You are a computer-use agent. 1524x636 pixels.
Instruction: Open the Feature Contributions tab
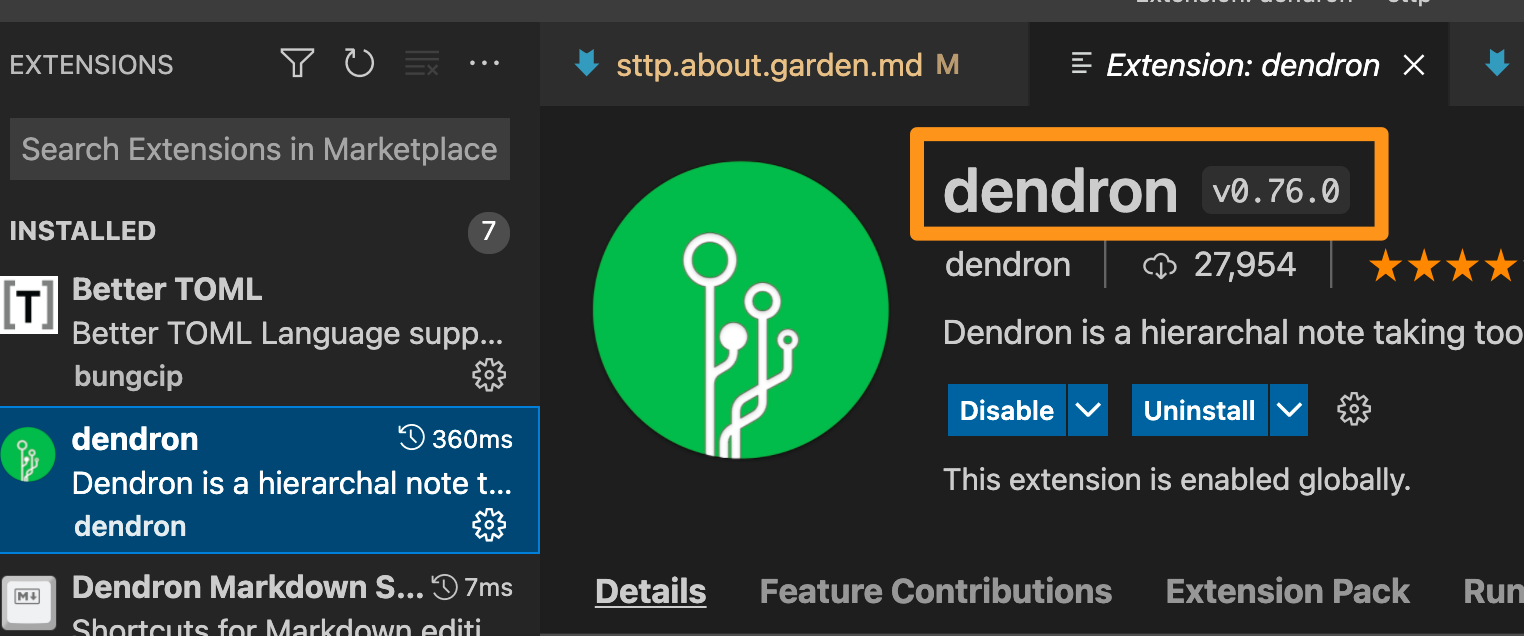pos(936,591)
